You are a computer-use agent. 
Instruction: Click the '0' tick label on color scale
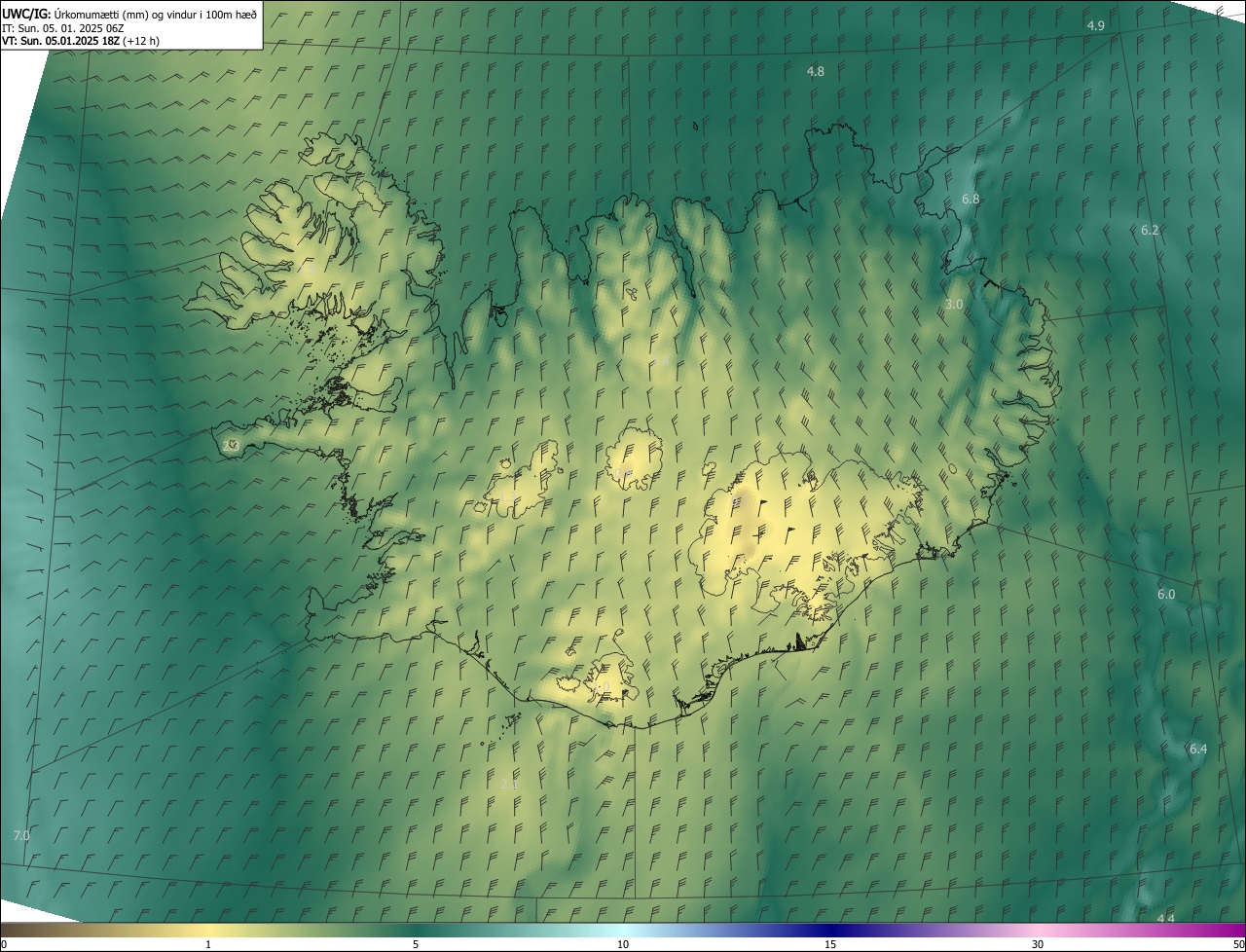[4, 944]
